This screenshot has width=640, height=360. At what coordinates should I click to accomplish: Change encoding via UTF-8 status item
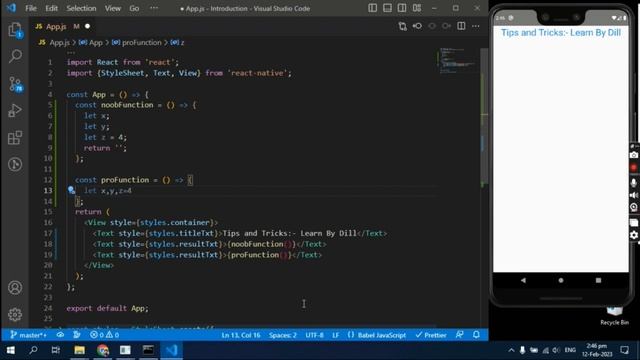pyautogui.click(x=314, y=335)
